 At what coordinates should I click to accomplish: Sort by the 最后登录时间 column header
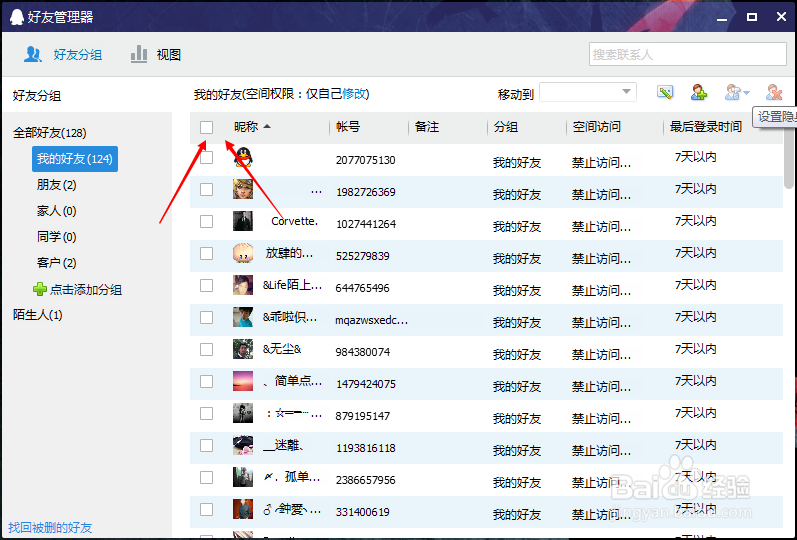pyautogui.click(x=706, y=127)
